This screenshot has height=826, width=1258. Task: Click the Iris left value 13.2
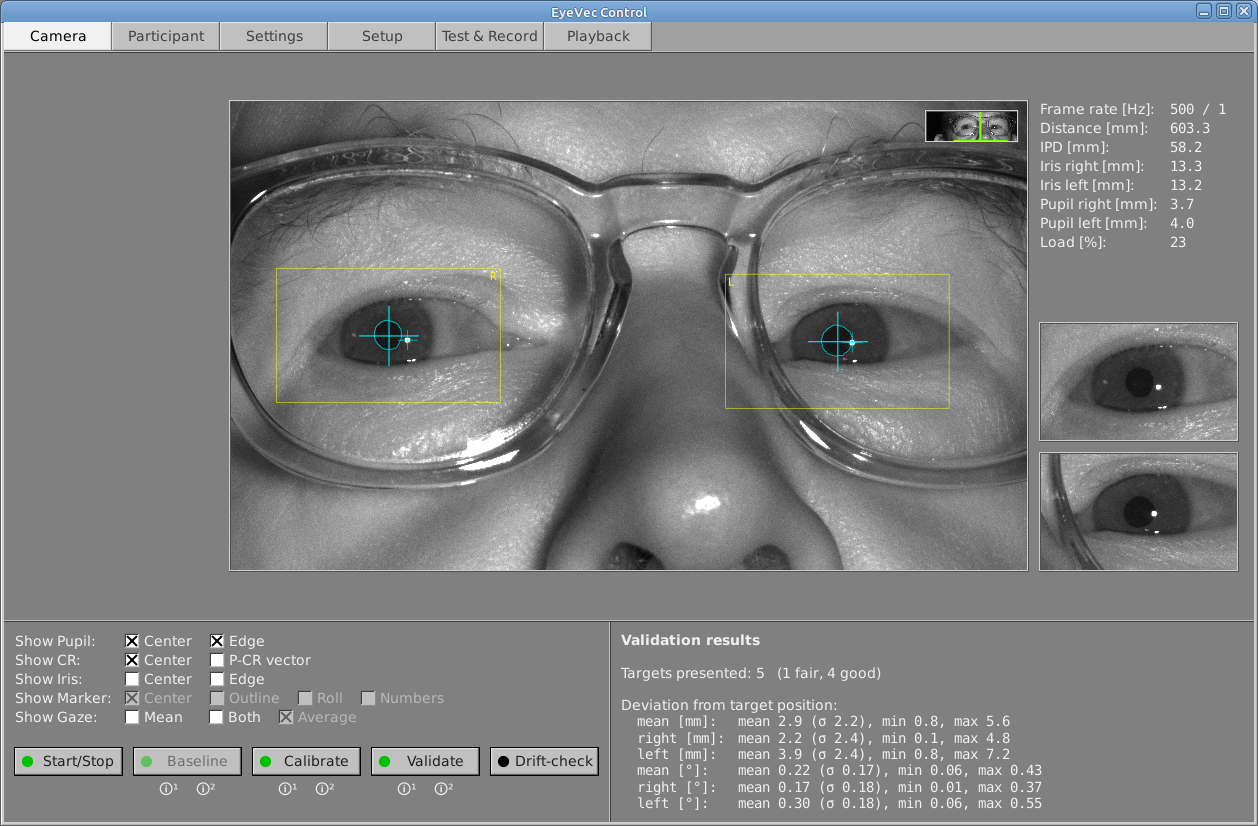click(1186, 185)
